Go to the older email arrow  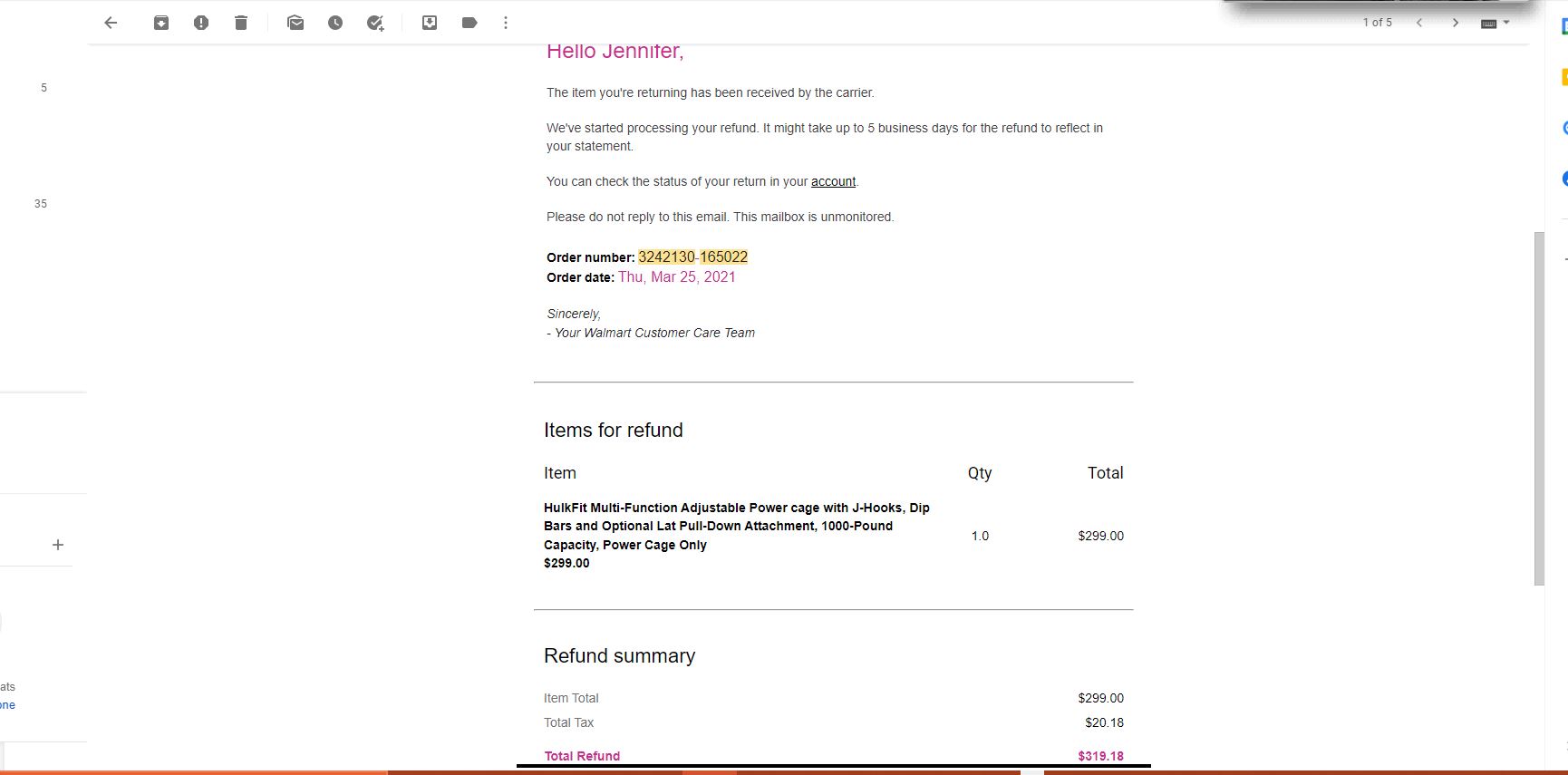[1456, 23]
